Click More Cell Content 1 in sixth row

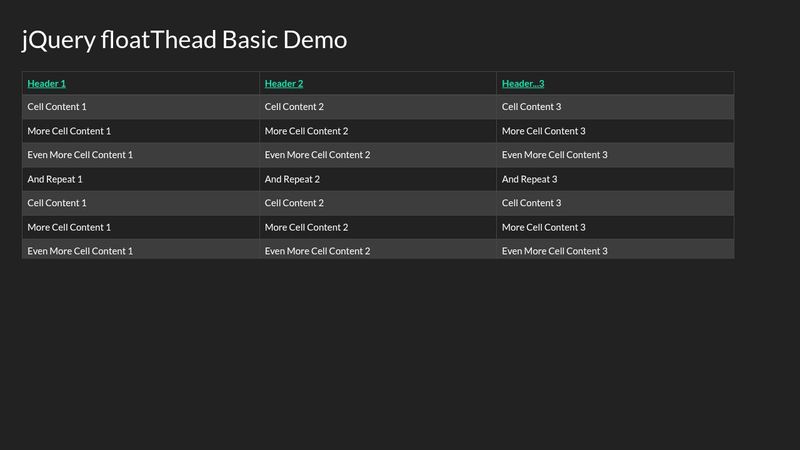(69, 227)
